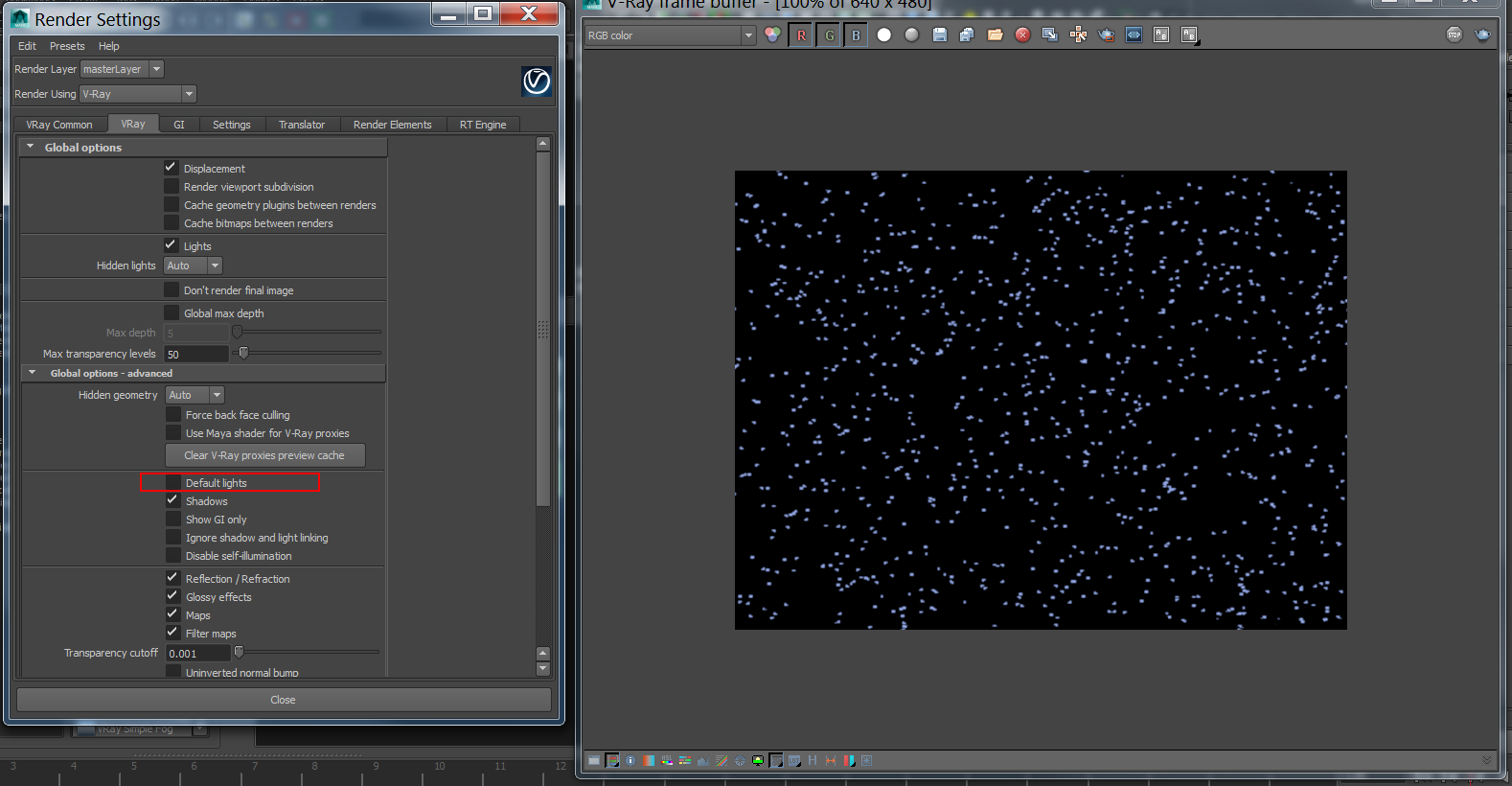Viewport: 1512px width, 786px height.
Task: Toggle the blue channel B button
Action: coord(856,35)
